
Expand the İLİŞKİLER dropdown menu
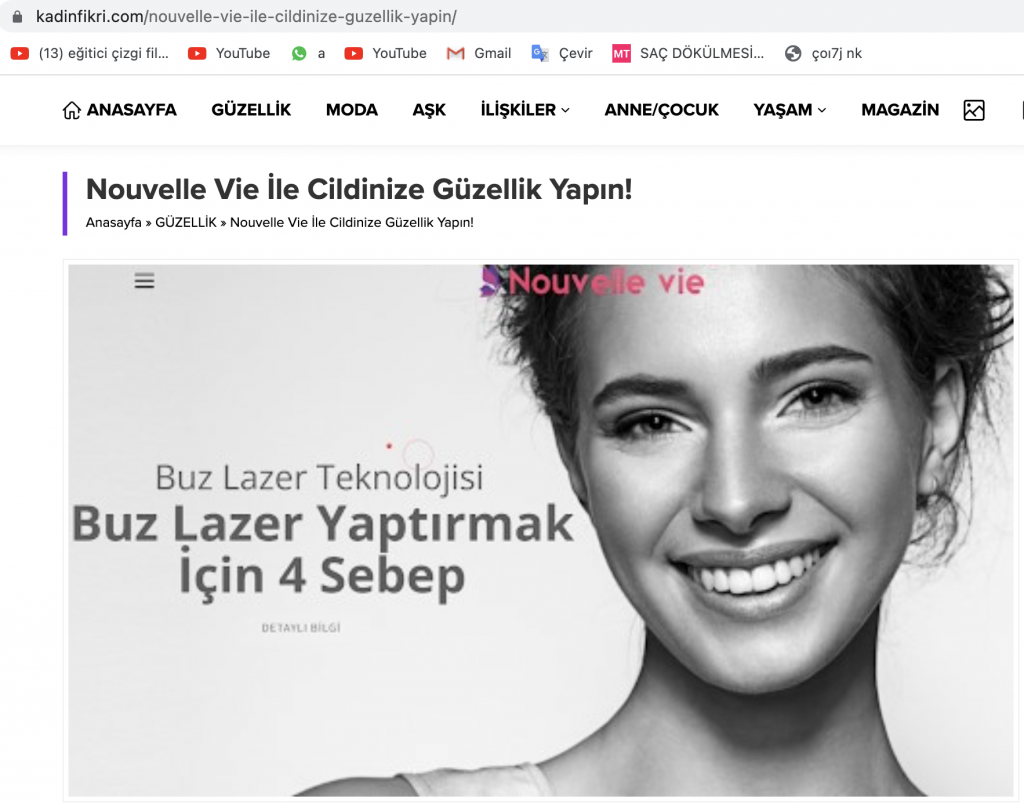(x=525, y=110)
